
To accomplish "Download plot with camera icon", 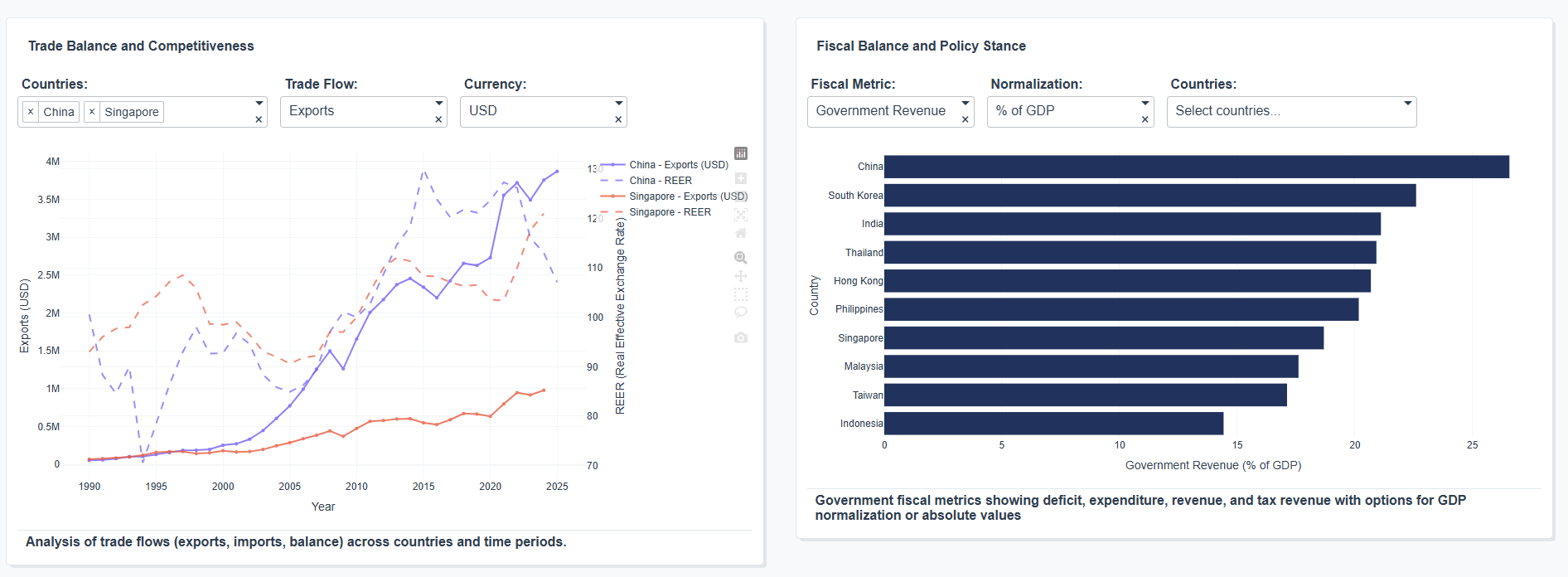I will click(741, 337).
